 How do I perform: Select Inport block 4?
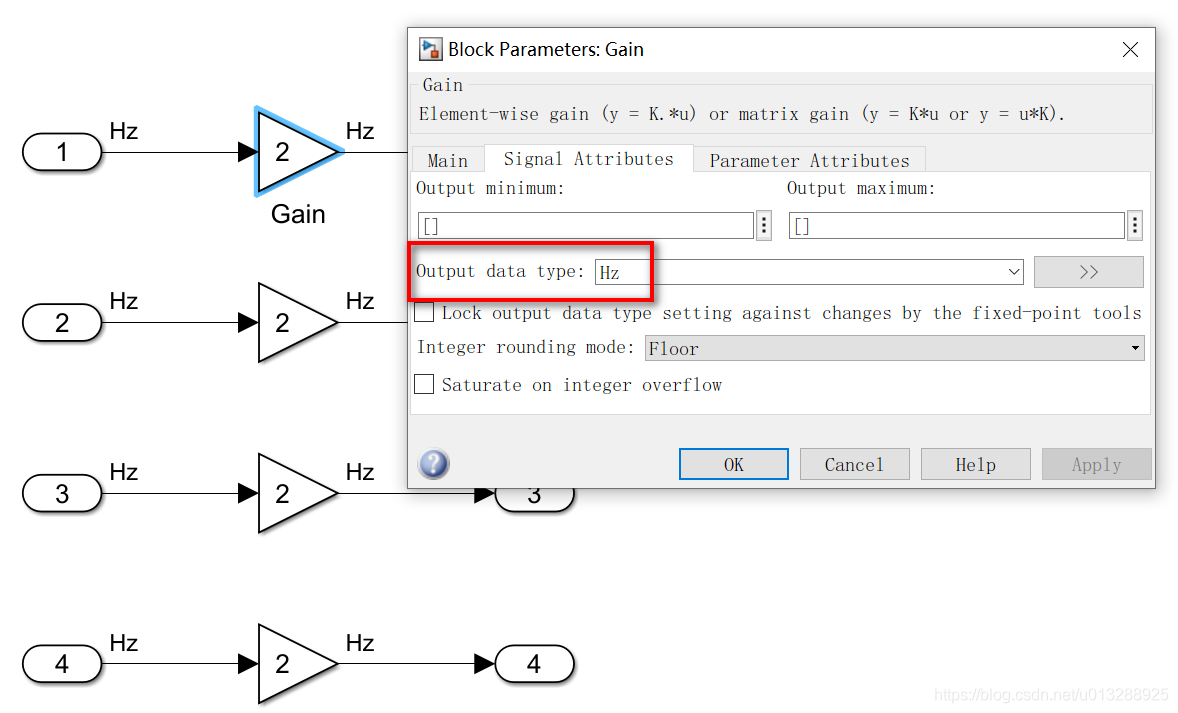pyautogui.click(x=62, y=664)
